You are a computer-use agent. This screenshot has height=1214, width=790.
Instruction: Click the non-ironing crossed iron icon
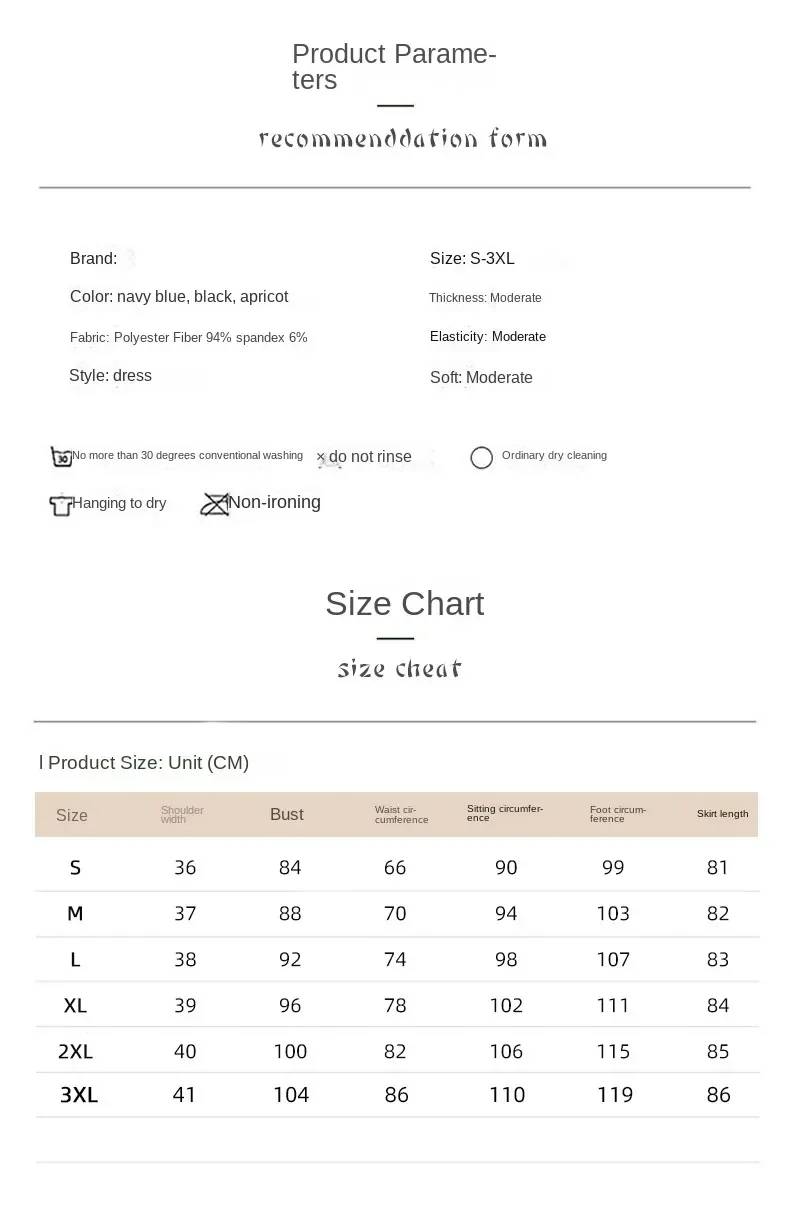(x=214, y=503)
